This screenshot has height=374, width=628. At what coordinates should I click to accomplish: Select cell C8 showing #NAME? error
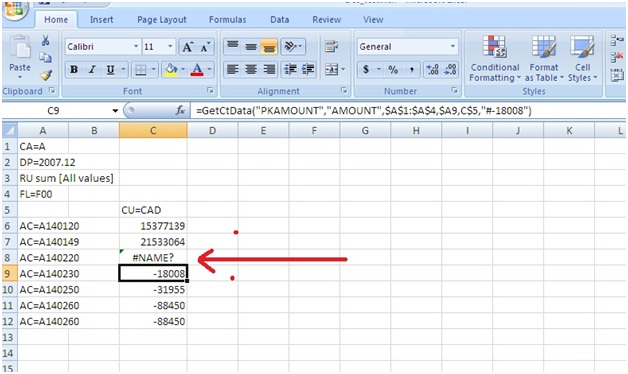coord(153,257)
